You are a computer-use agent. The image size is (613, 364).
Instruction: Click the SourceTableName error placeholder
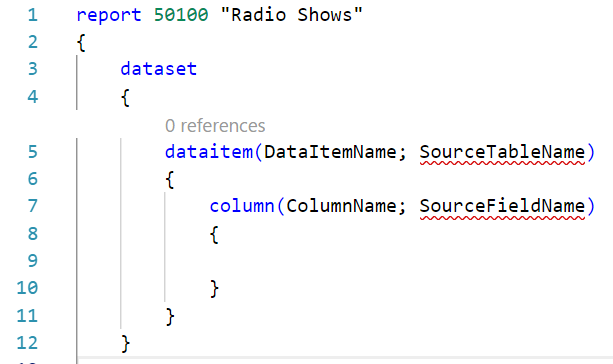coord(502,152)
